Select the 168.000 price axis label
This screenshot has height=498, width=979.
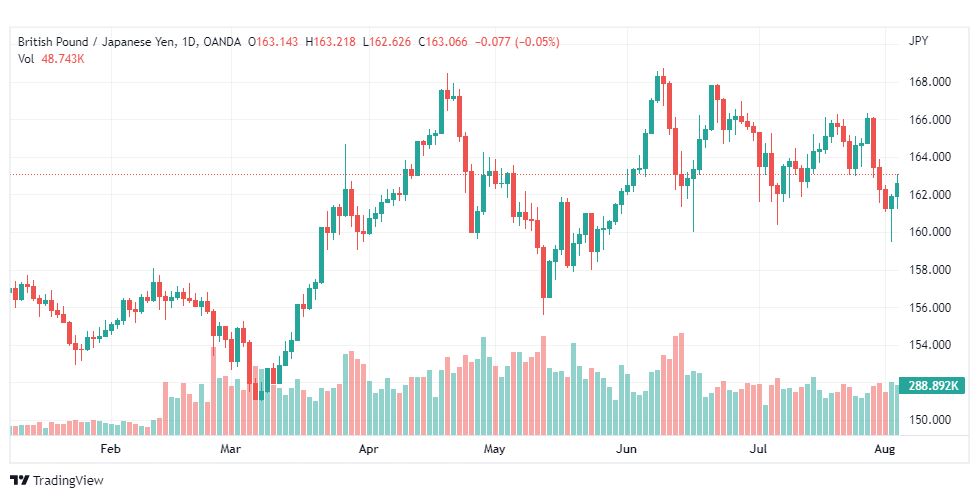pos(930,82)
